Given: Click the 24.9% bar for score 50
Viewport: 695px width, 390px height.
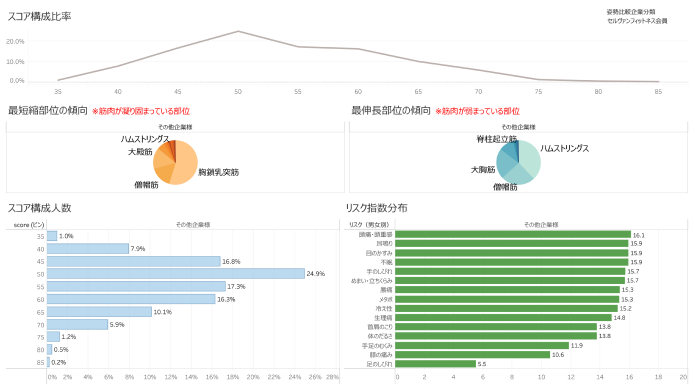Looking at the screenshot, I should (176, 274).
